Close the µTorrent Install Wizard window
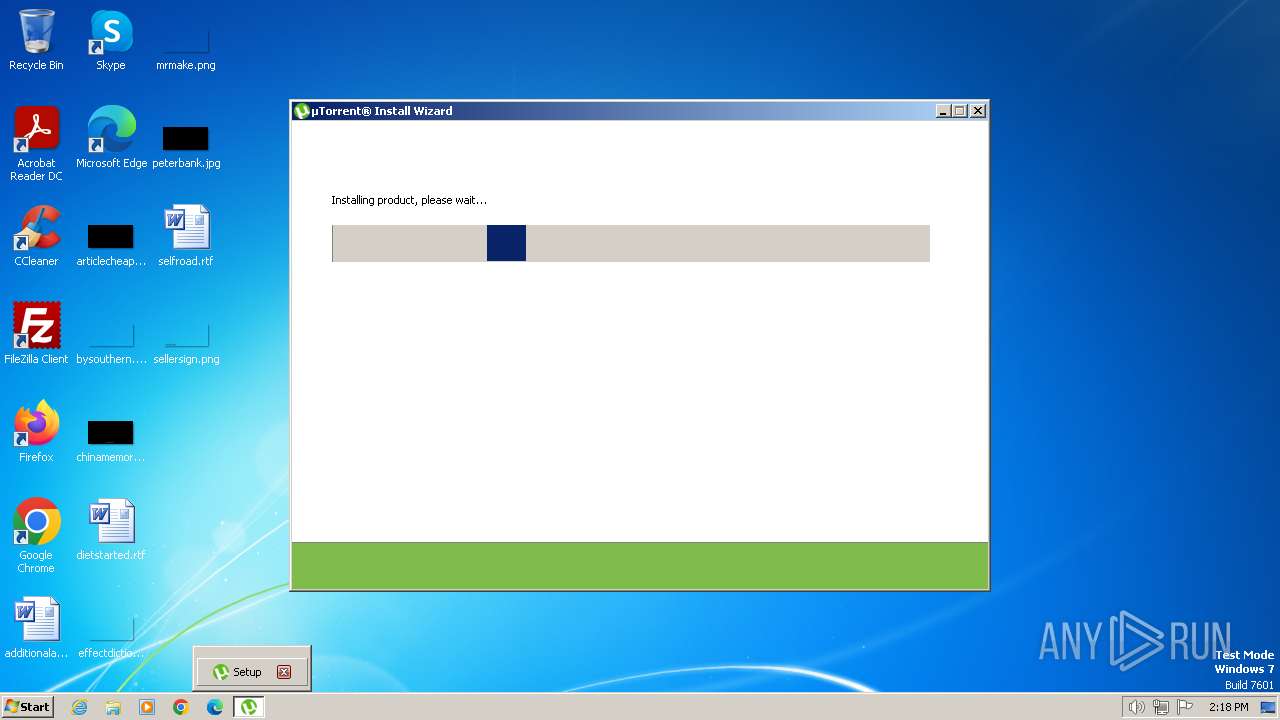 [x=978, y=111]
